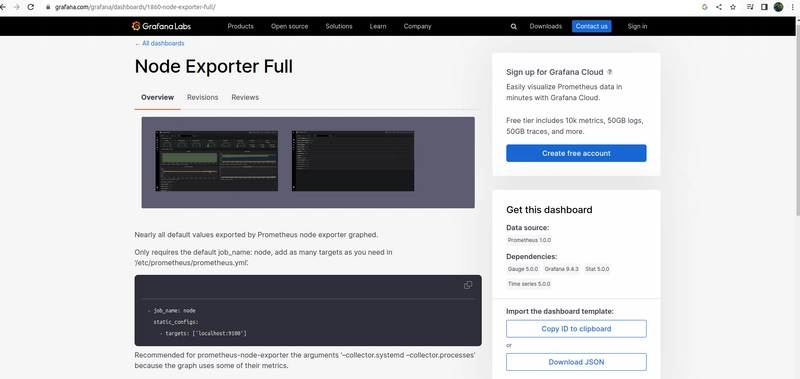Click the Grafana 9.4.3 dependency tag
800x379 pixels.
(x=561, y=269)
